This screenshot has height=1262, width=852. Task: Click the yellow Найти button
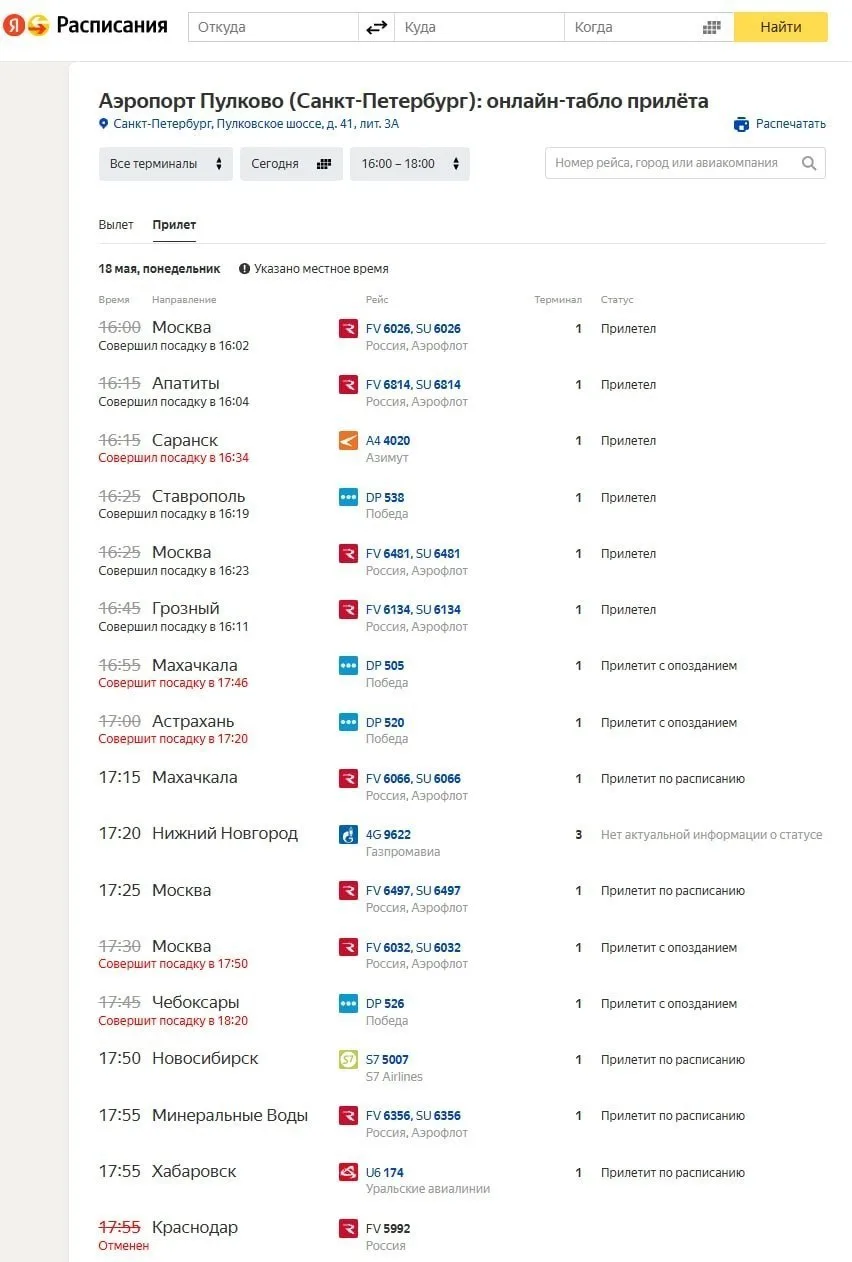(781, 27)
